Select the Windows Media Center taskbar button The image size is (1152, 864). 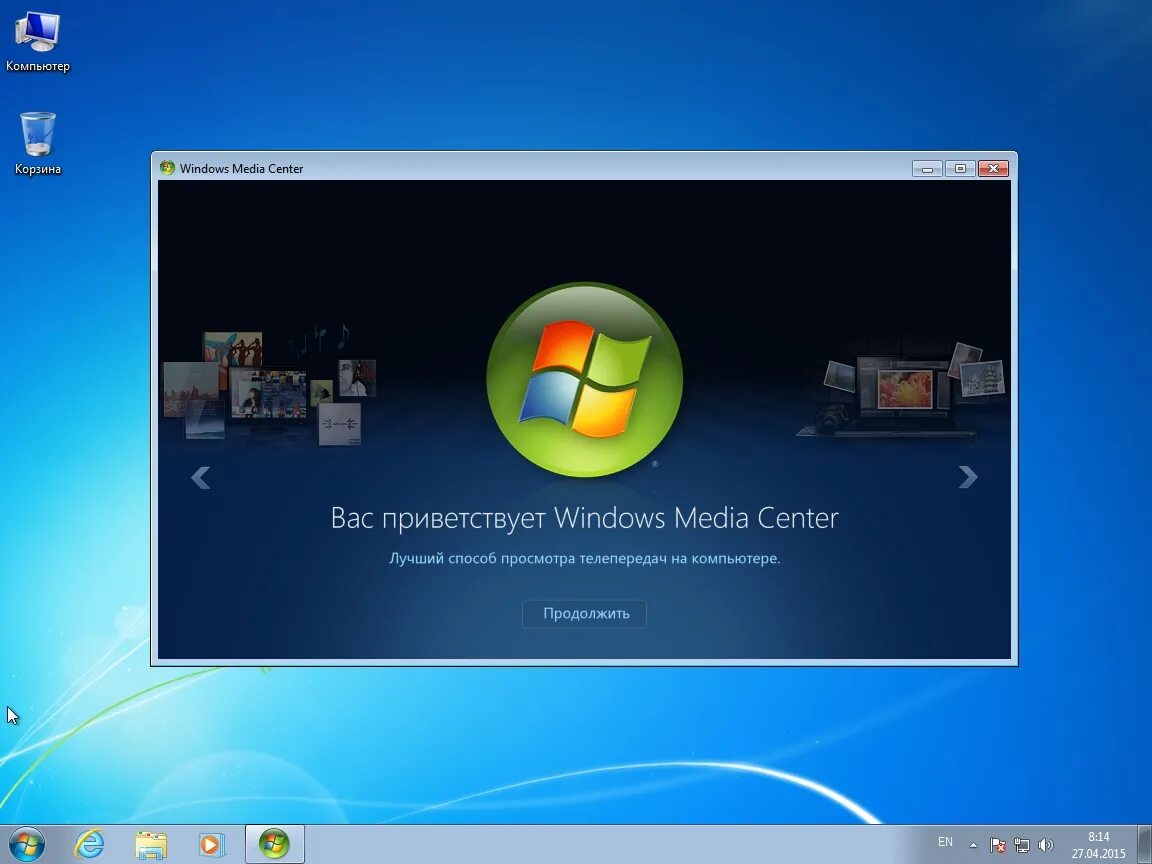[274, 844]
